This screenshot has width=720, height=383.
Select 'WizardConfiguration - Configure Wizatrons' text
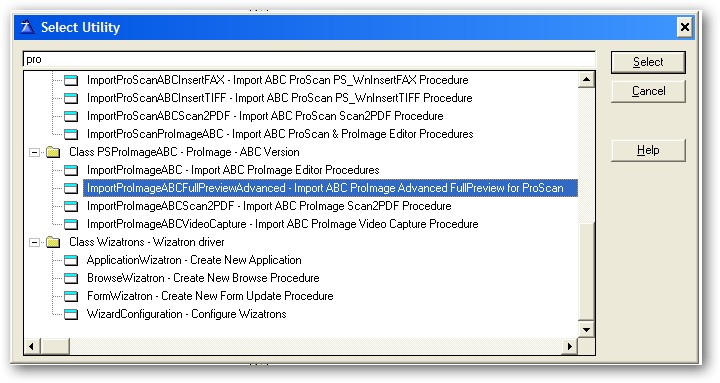click(186, 314)
